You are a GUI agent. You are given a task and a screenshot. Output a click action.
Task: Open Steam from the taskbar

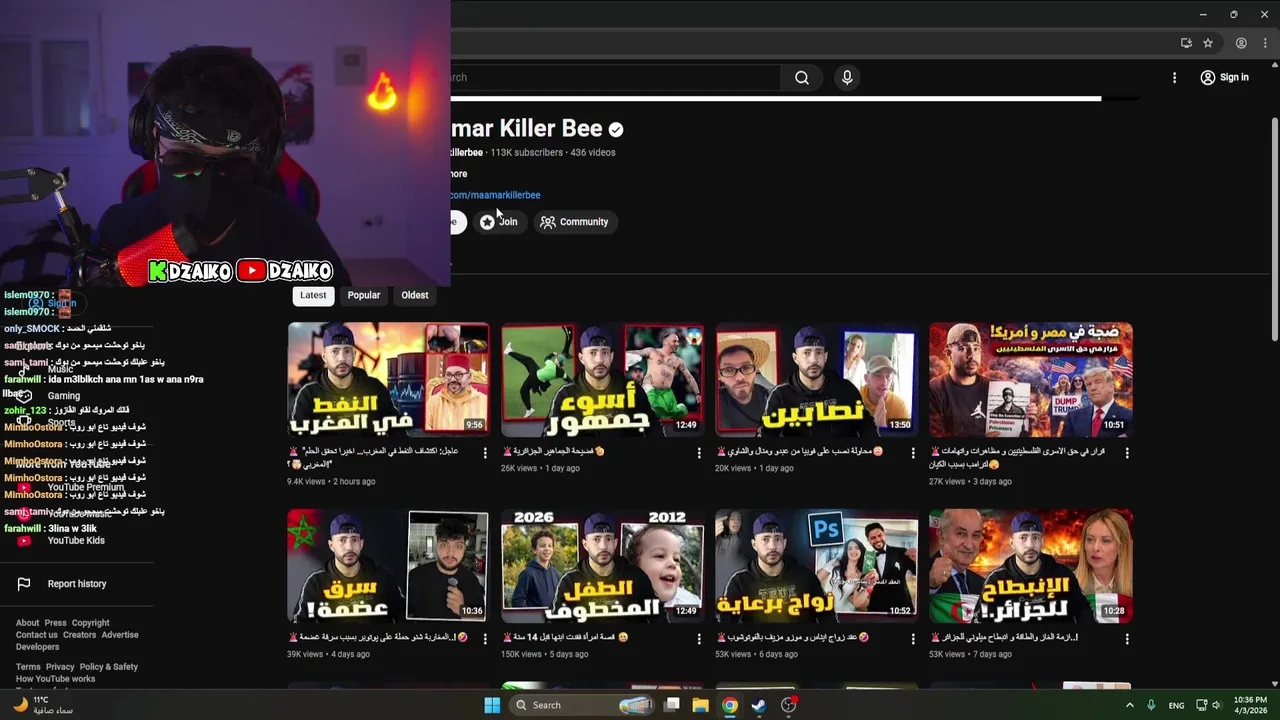pyautogui.click(x=759, y=705)
